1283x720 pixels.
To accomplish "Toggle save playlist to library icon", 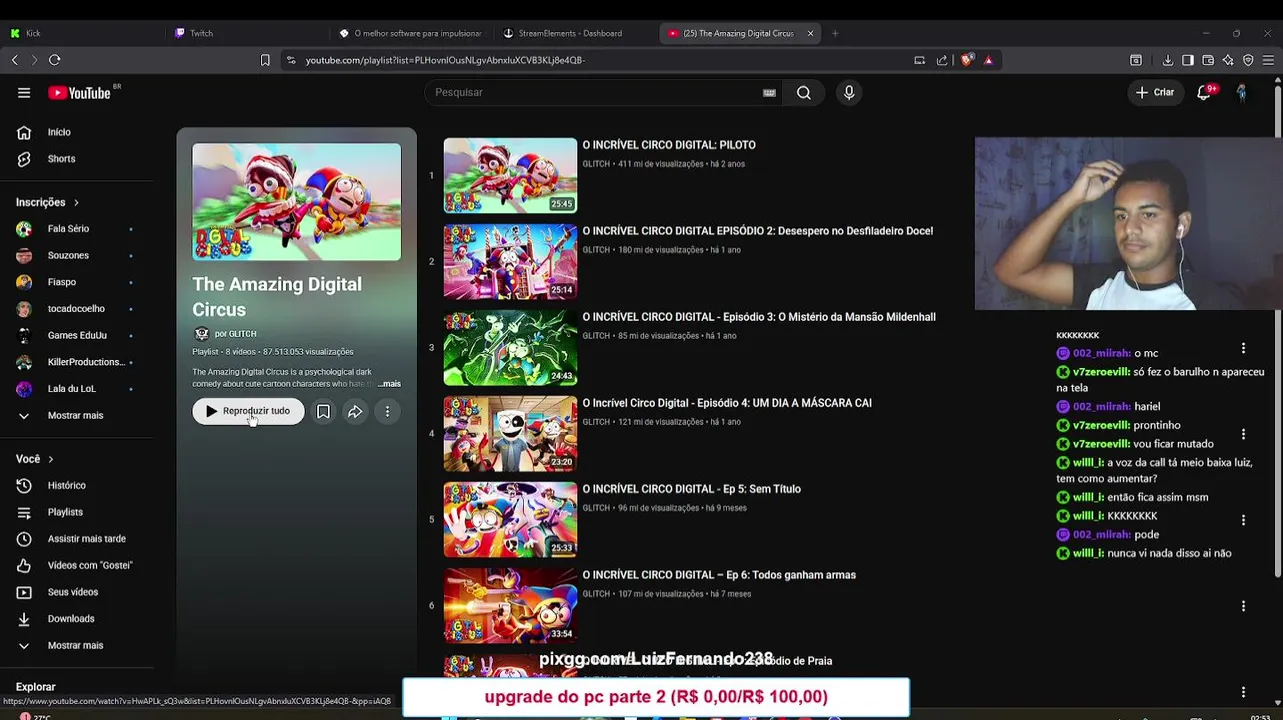I will tap(323, 411).
